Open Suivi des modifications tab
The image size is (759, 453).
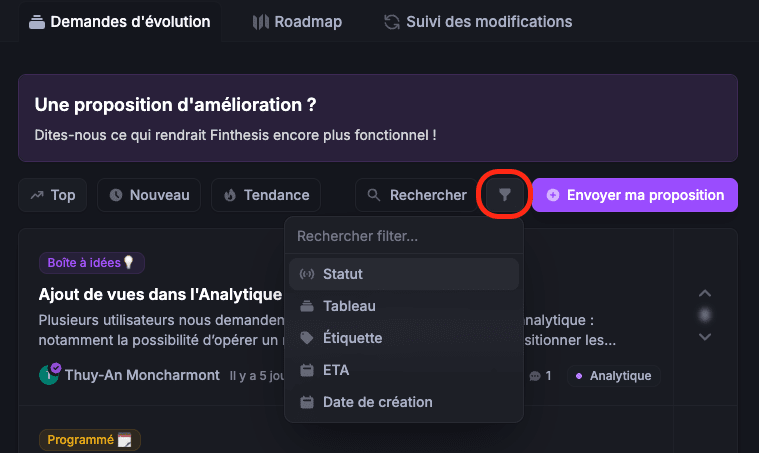click(477, 21)
